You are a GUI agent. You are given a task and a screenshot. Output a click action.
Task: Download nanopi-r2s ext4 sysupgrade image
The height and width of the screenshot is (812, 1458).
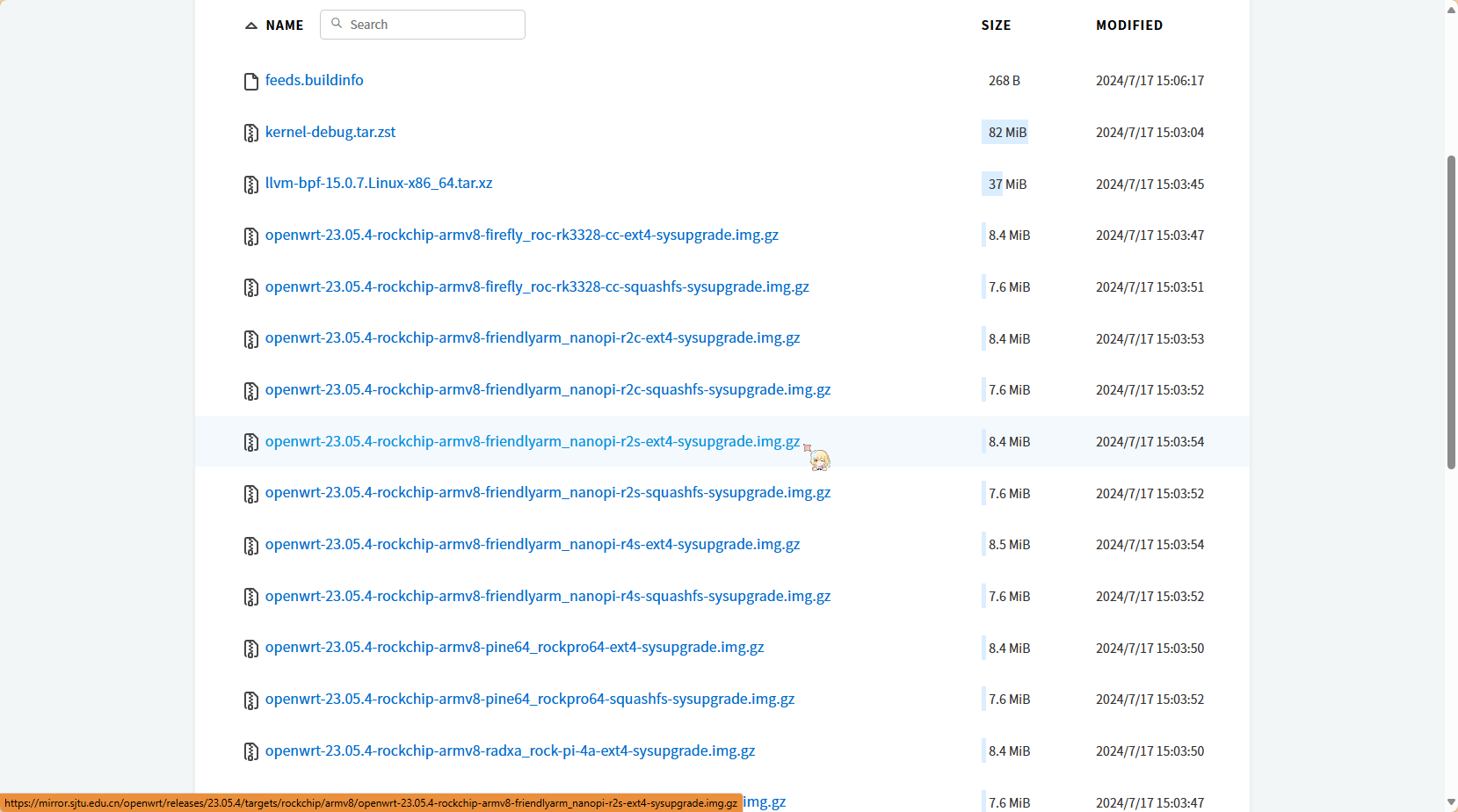point(532,441)
